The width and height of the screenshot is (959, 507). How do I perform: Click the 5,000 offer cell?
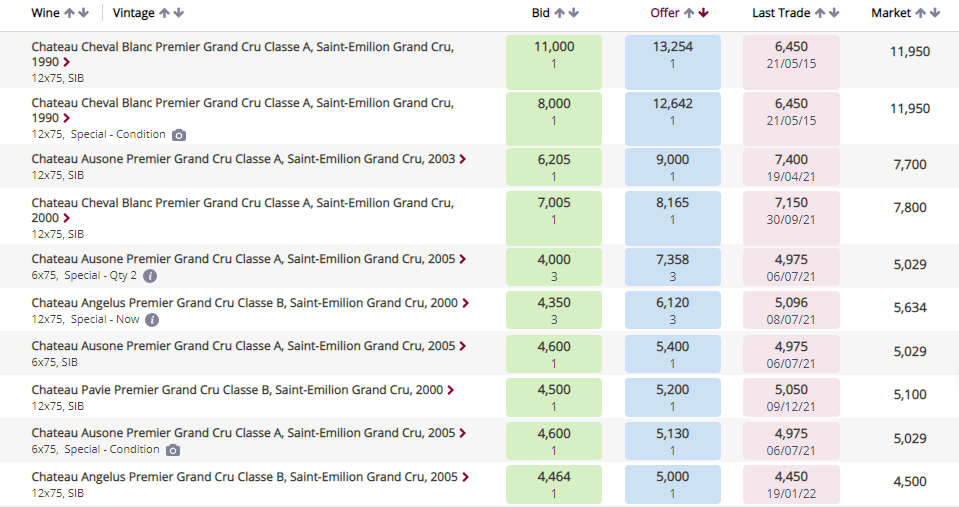pyautogui.click(x=673, y=484)
